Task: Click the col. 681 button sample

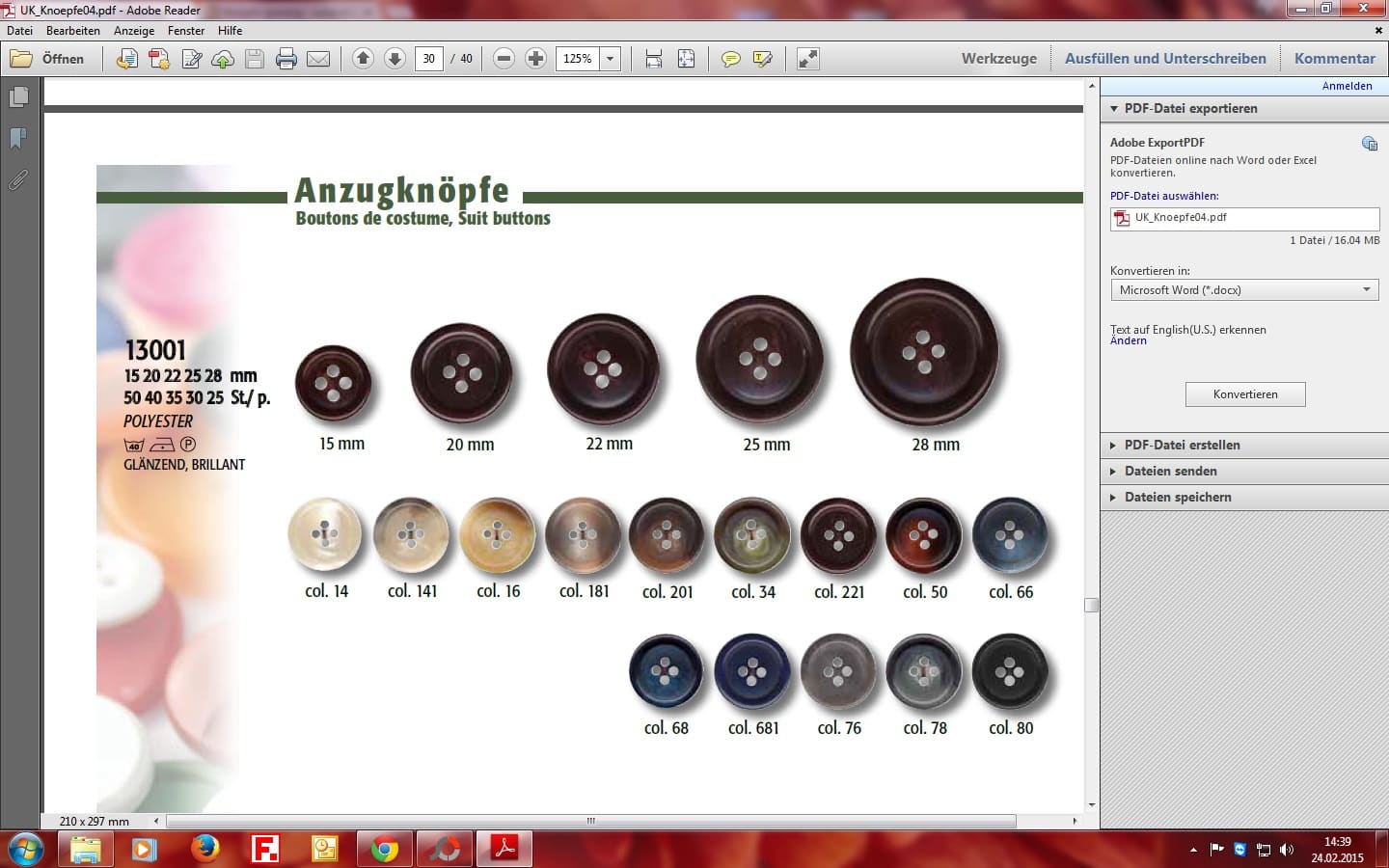Action: (752, 671)
